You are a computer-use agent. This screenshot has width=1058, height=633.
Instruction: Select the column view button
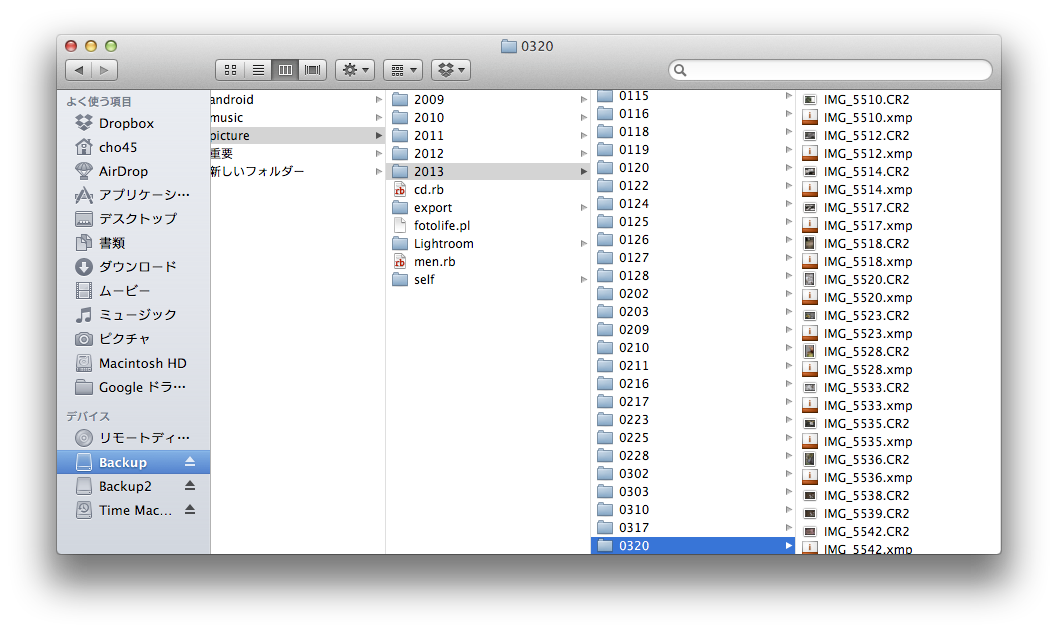click(286, 70)
